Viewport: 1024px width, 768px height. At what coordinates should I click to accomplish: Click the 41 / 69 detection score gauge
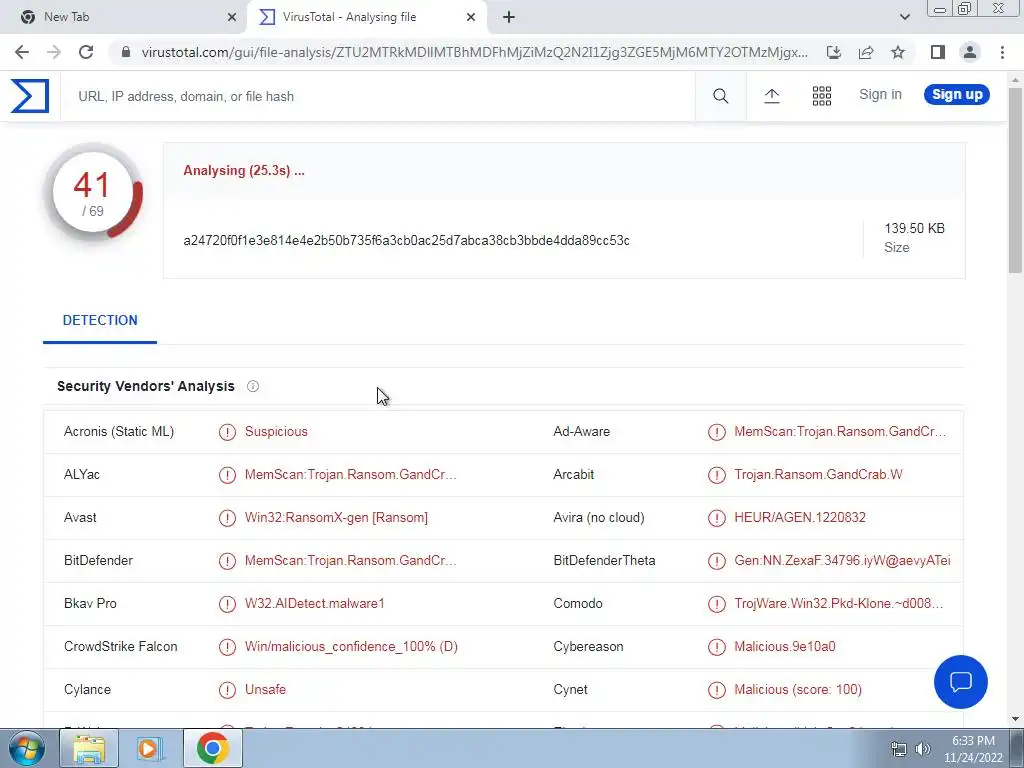click(x=93, y=193)
